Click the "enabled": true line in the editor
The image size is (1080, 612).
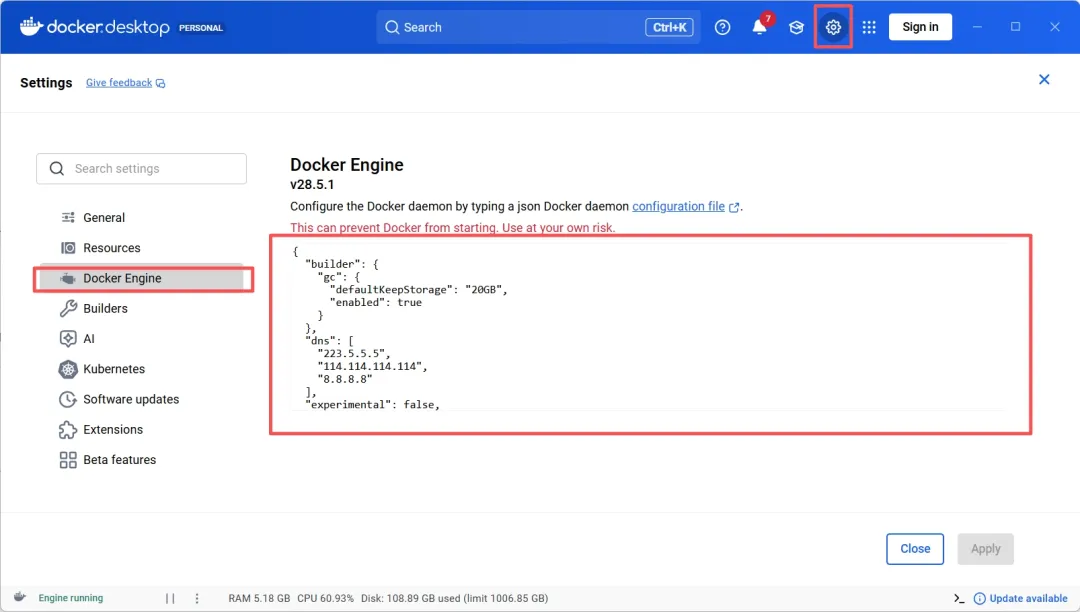(375, 302)
